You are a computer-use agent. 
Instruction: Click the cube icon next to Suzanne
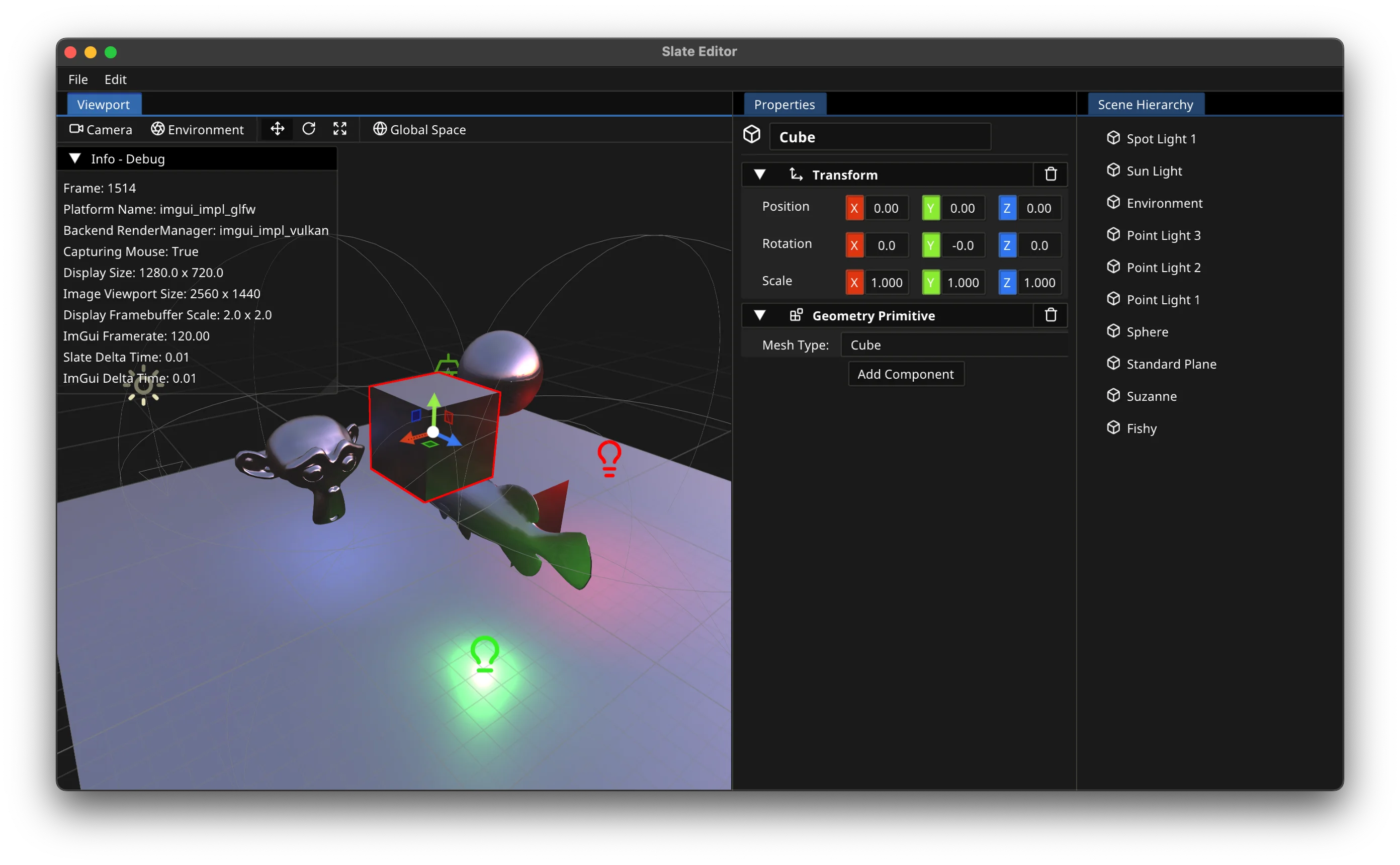(x=1113, y=395)
